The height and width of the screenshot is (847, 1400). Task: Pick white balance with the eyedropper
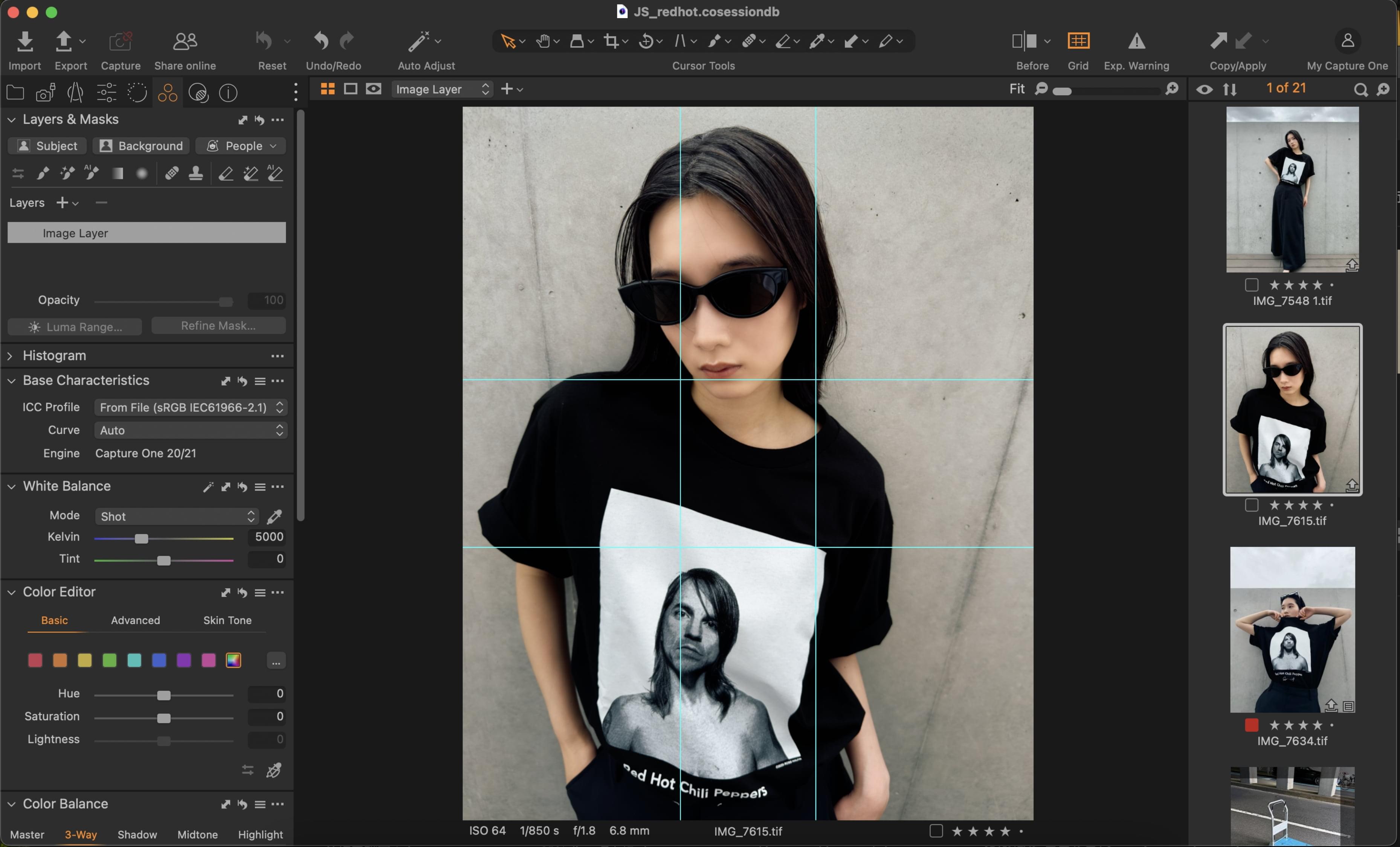coord(275,516)
